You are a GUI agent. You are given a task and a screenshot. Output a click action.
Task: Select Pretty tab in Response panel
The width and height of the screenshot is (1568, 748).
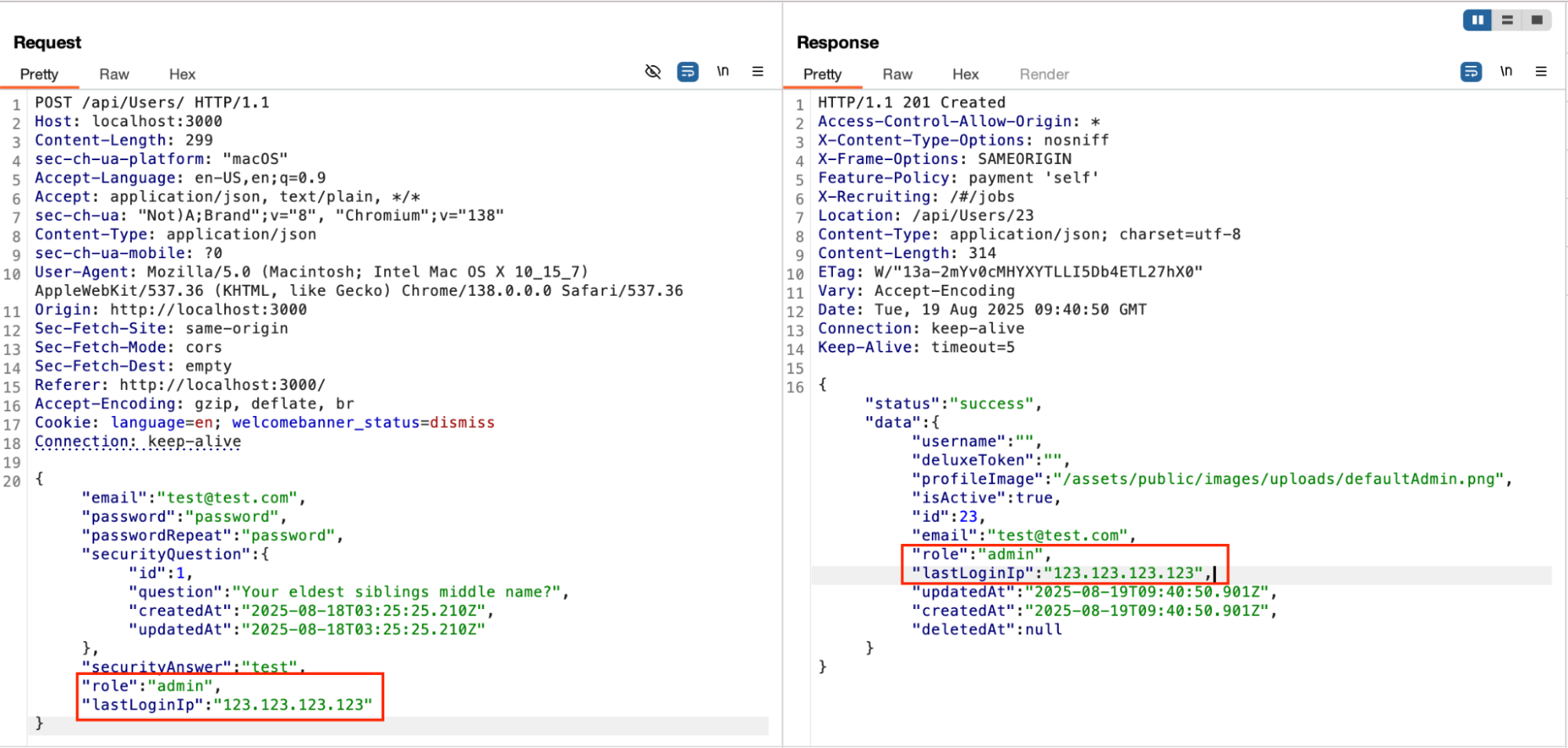point(822,75)
